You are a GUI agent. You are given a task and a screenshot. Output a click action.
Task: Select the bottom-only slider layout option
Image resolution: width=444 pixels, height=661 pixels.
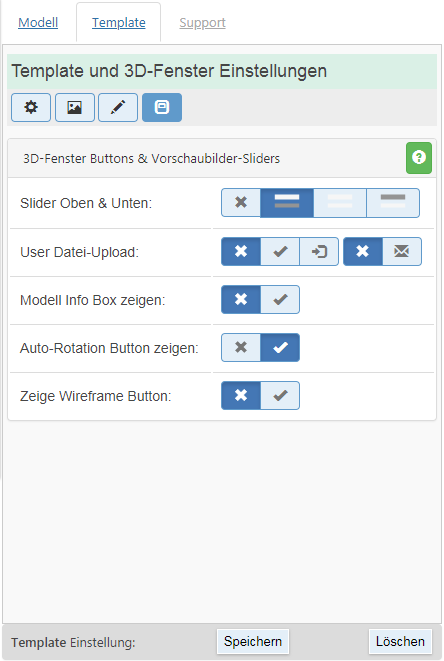[340, 203]
